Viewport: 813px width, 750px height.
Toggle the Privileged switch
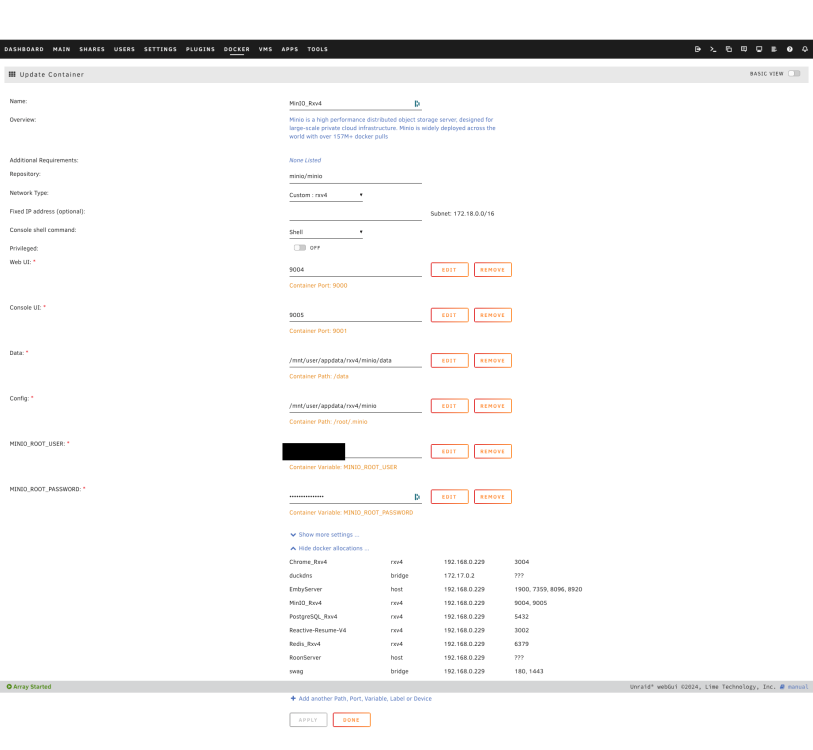[x=300, y=248]
